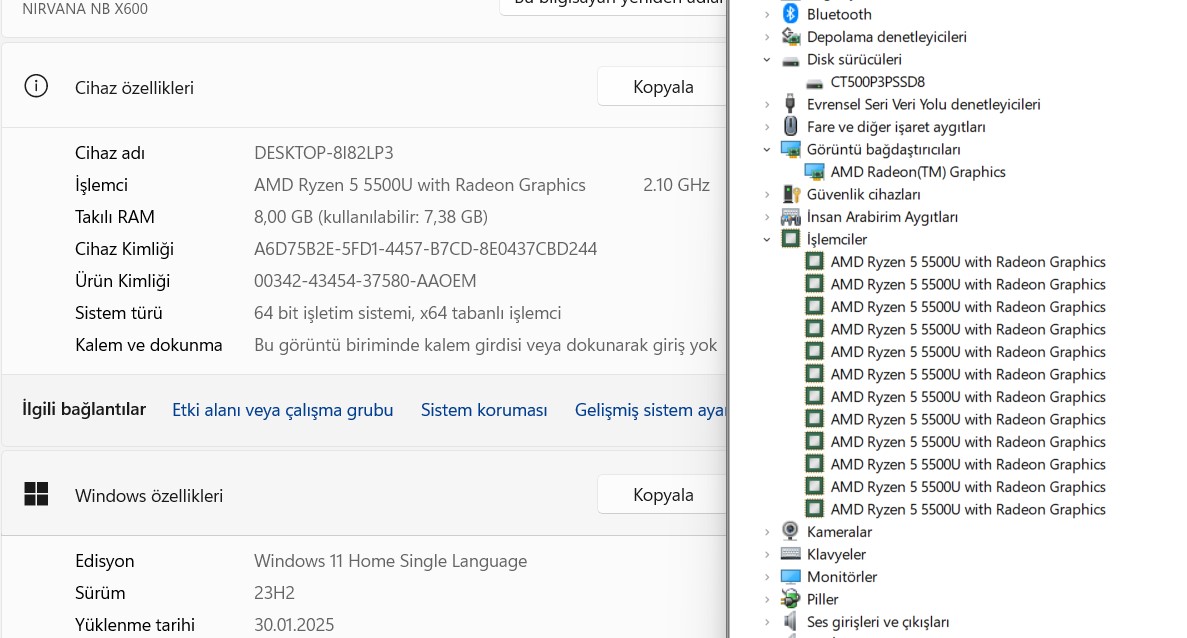Click the Windows logo beside Windows özellikleri
The width and height of the screenshot is (1187, 638).
[36, 494]
